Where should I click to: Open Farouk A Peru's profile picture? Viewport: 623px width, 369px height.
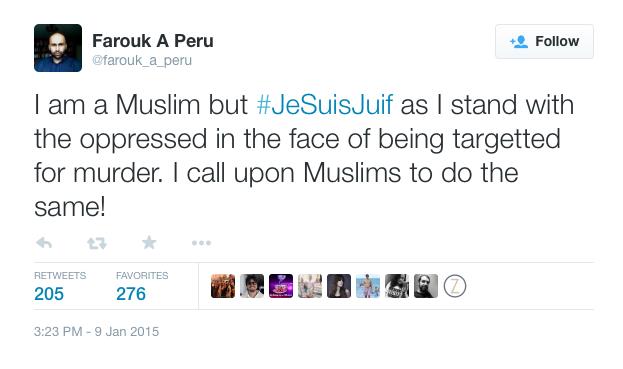pyautogui.click(x=58, y=48)
